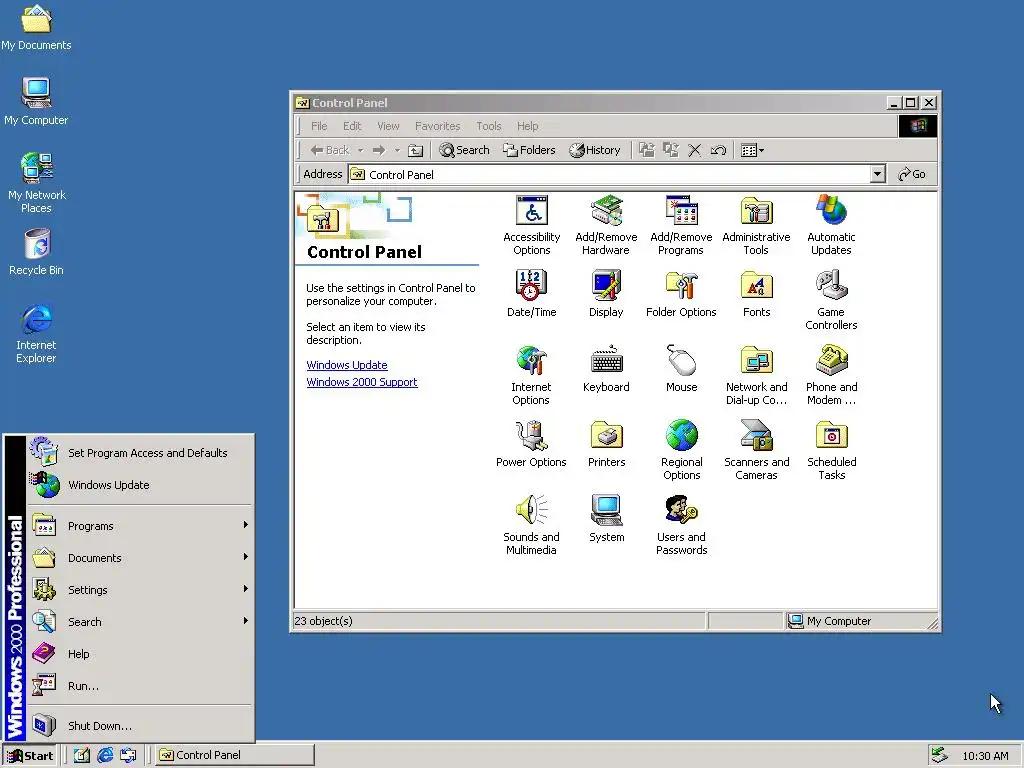
Task: Choose Shut Down from Start menu
Action: pyautogui.click(x=141, y=726)
